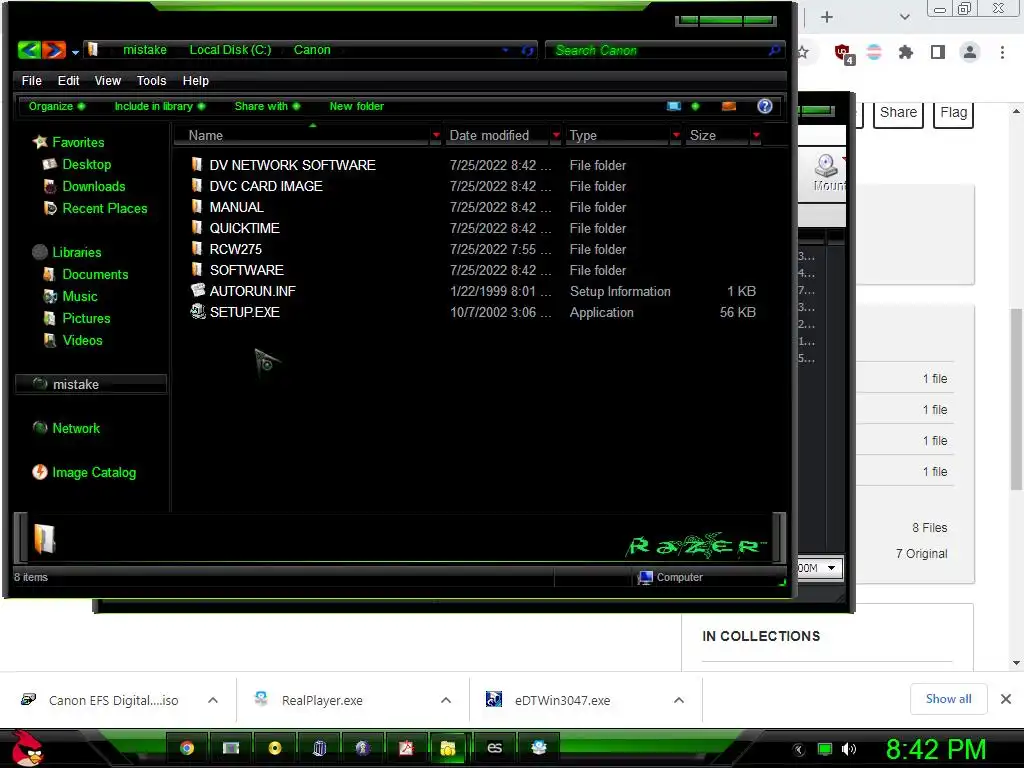Screen dimensions: 1024x768
Task: Select the DVC CARD IMAGE folder
Action: [x=266, y=186]
